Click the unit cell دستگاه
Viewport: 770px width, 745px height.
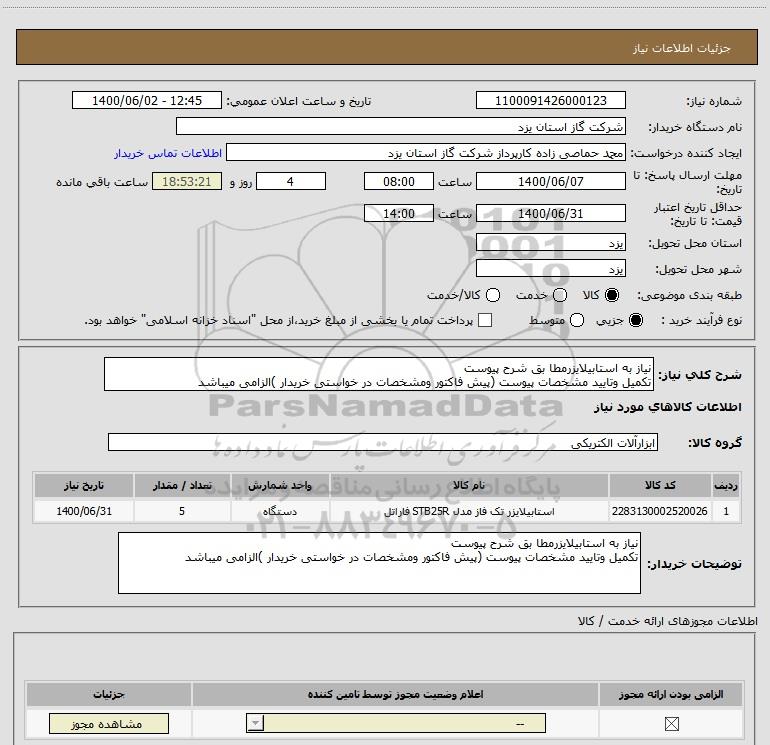pos(280,511)
